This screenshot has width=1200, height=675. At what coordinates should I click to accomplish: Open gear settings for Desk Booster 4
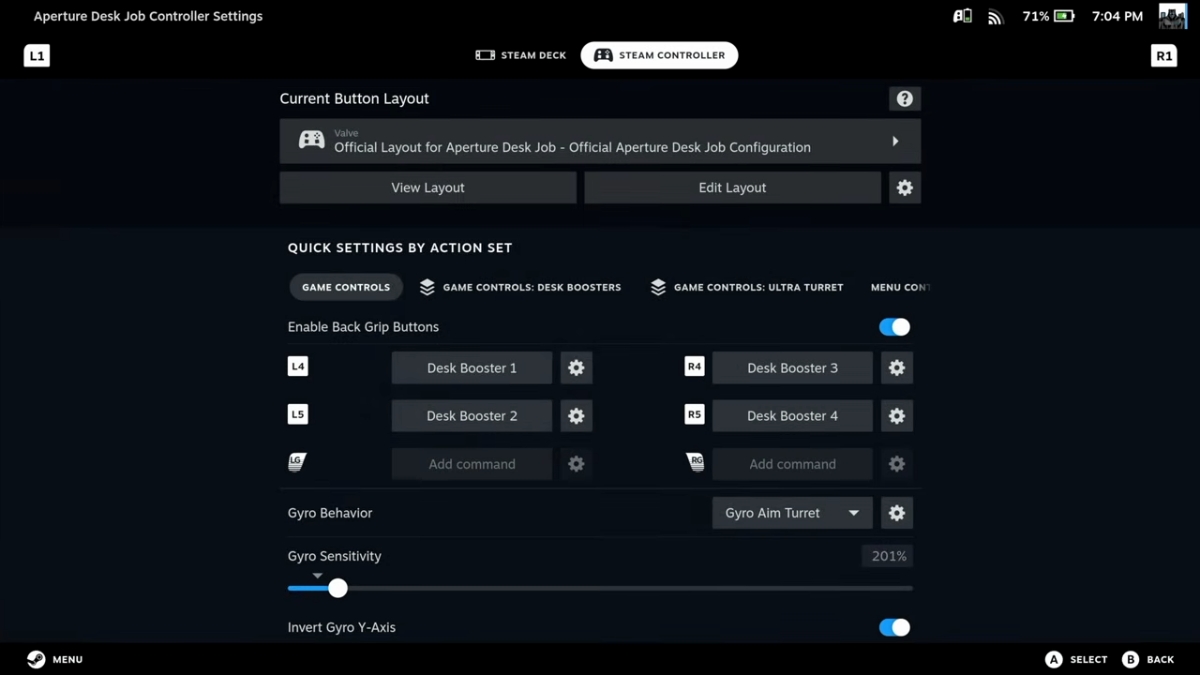tap(896, 416)
